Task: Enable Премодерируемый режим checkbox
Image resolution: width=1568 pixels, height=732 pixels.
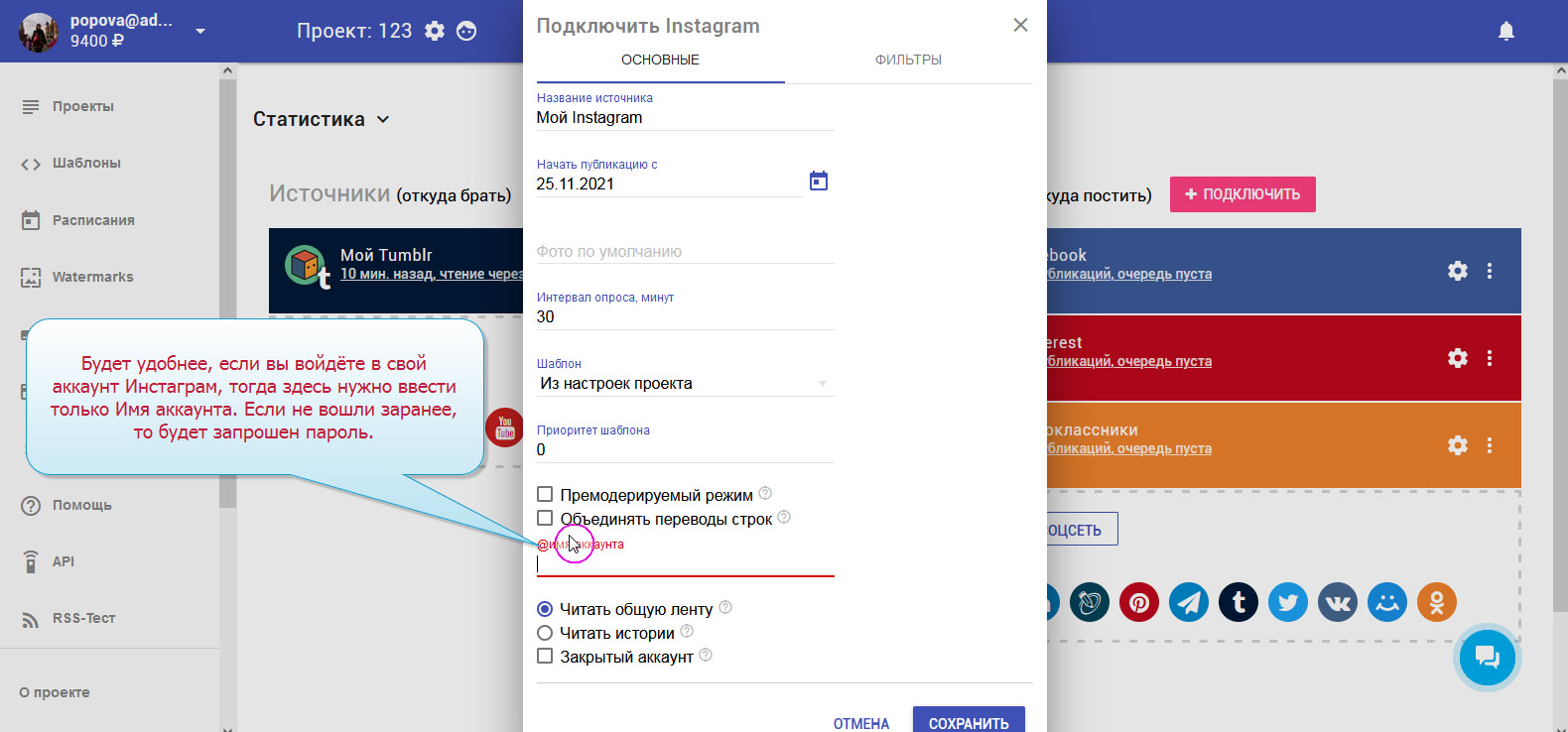Action: [x=545, y=494]
